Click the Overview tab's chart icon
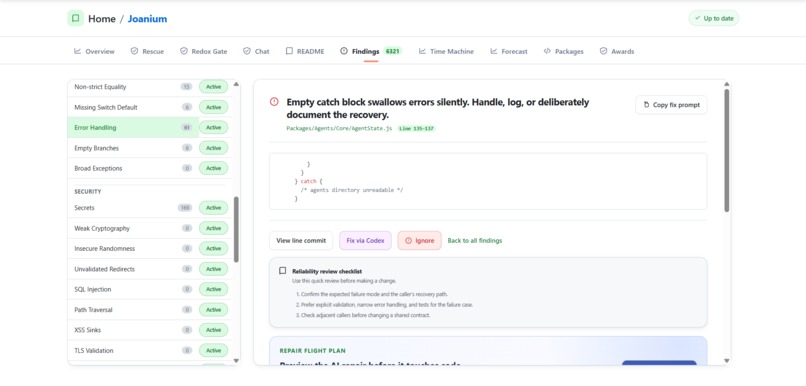Screen dimensions: 806x386 [78, 51]
